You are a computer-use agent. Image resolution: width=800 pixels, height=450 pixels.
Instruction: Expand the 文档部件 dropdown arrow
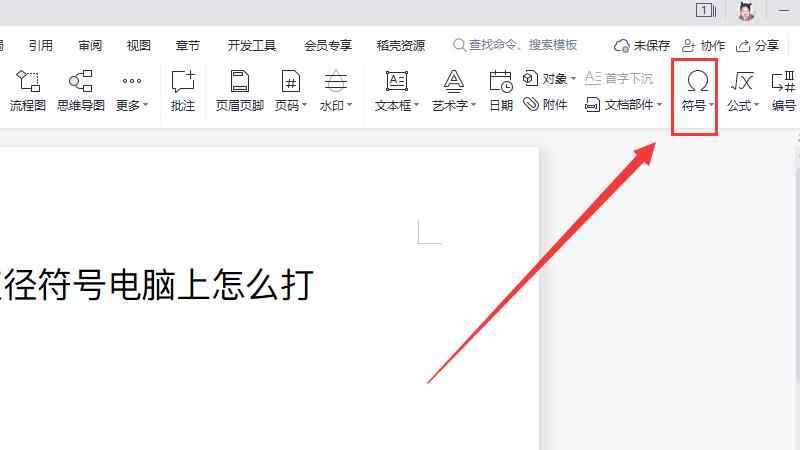click(659, 105)
